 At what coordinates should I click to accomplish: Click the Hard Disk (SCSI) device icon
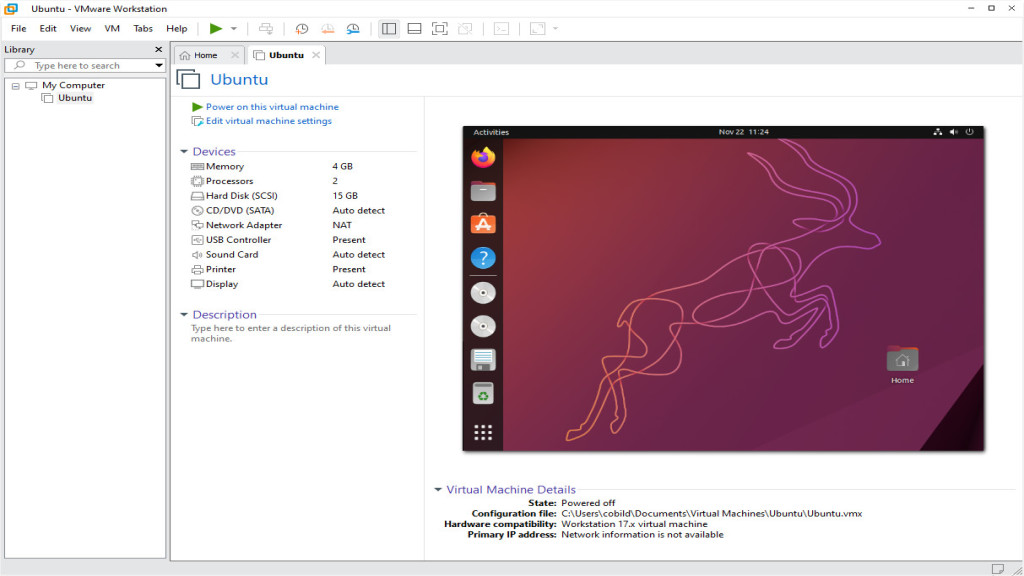pos(198,195)
